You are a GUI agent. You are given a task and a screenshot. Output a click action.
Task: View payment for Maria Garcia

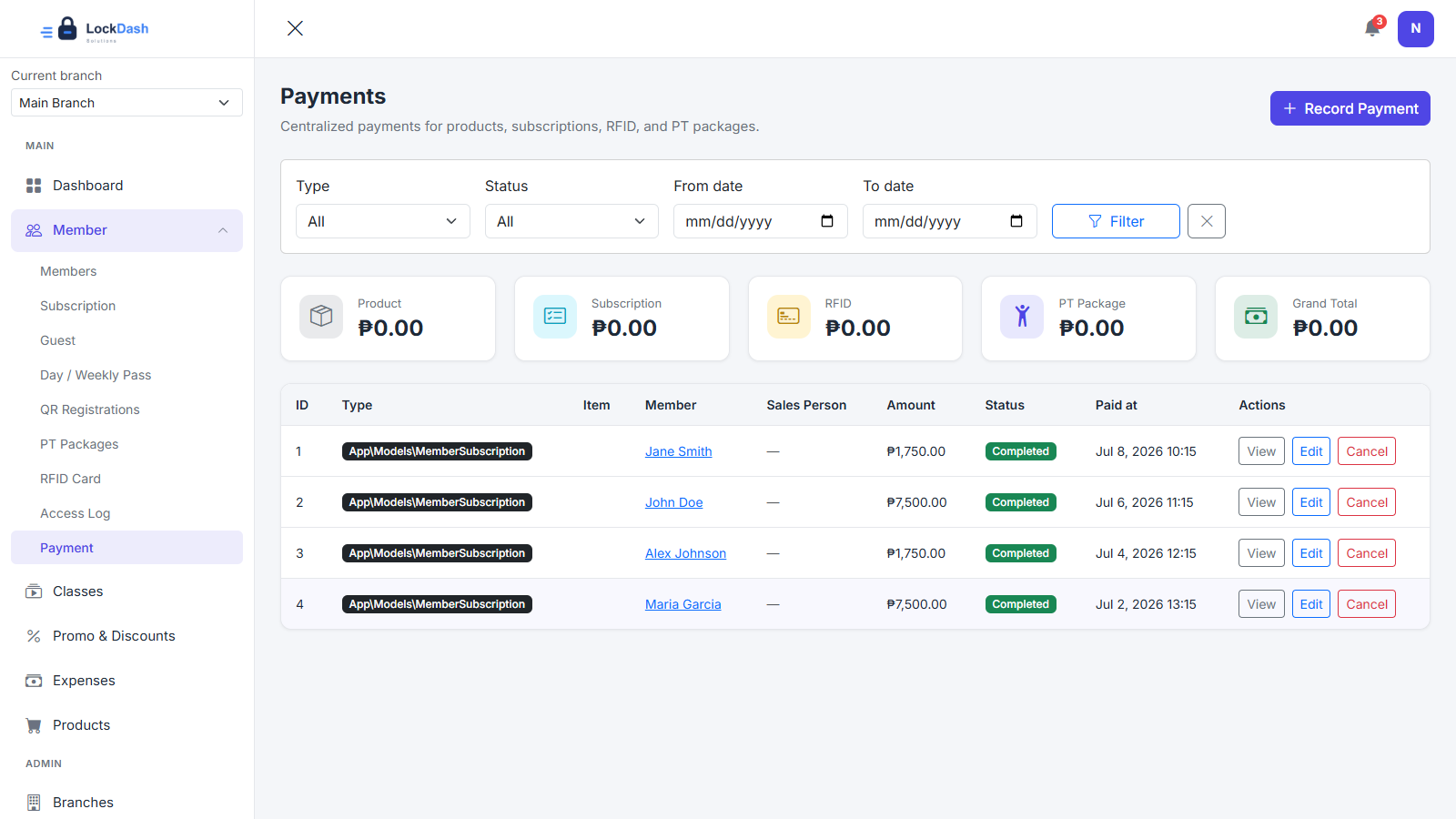tap(1261, 604)
